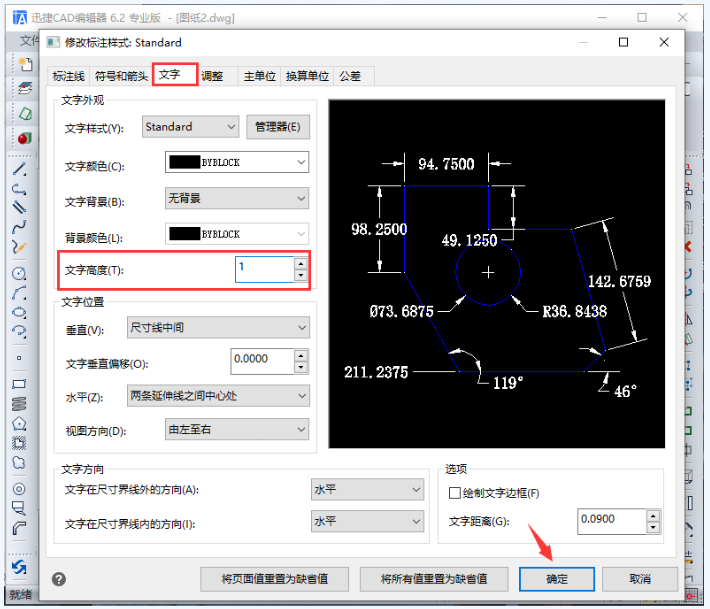Viewport: 710px width, 609px height.
Task: Open the 文字背景(B) 无背景 dropdown
Action: (237, 198)
